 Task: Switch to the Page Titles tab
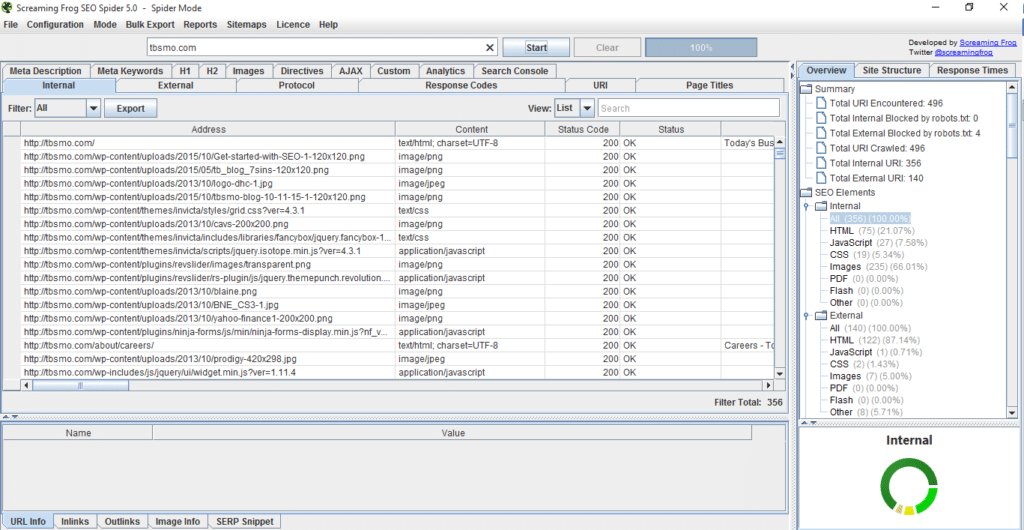coord(709,86)
